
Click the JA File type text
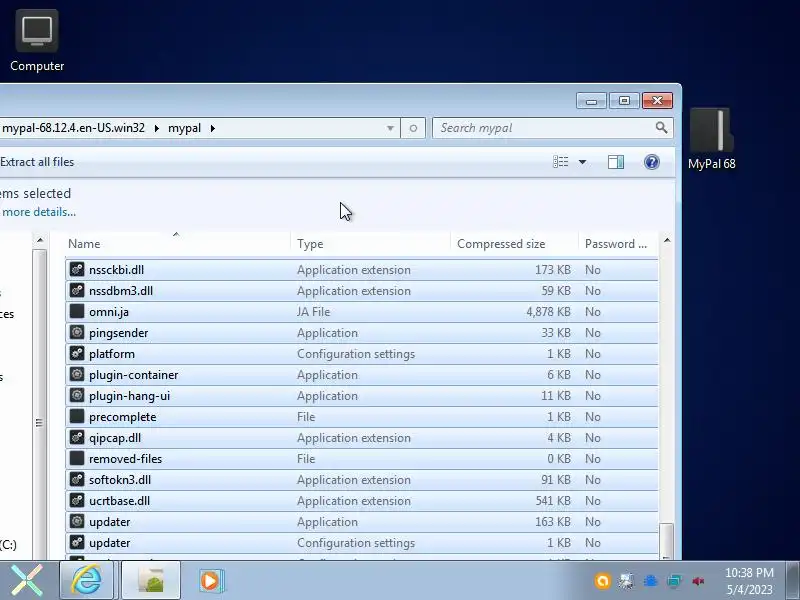pos(313,312)
